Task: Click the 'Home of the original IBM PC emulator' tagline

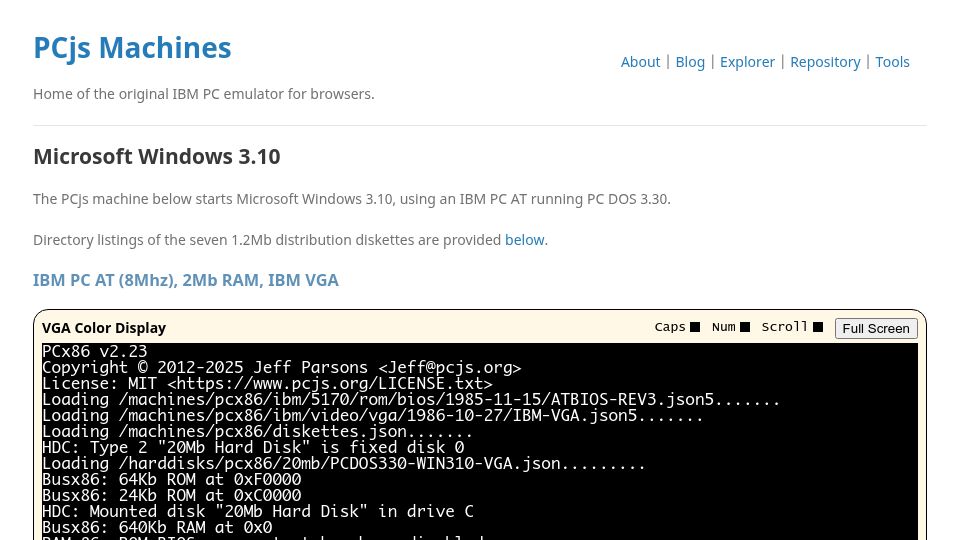Action: (x=204, y=94)
